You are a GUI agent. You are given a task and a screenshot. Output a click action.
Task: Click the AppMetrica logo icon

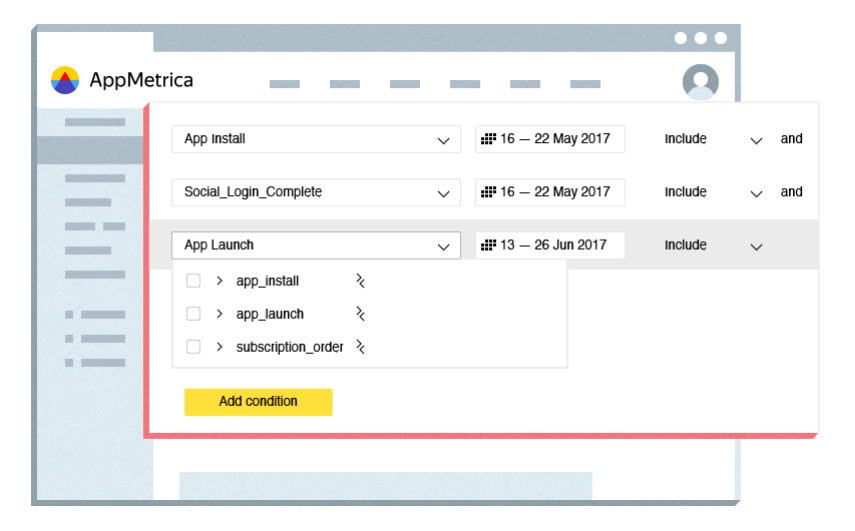[65, 80]
